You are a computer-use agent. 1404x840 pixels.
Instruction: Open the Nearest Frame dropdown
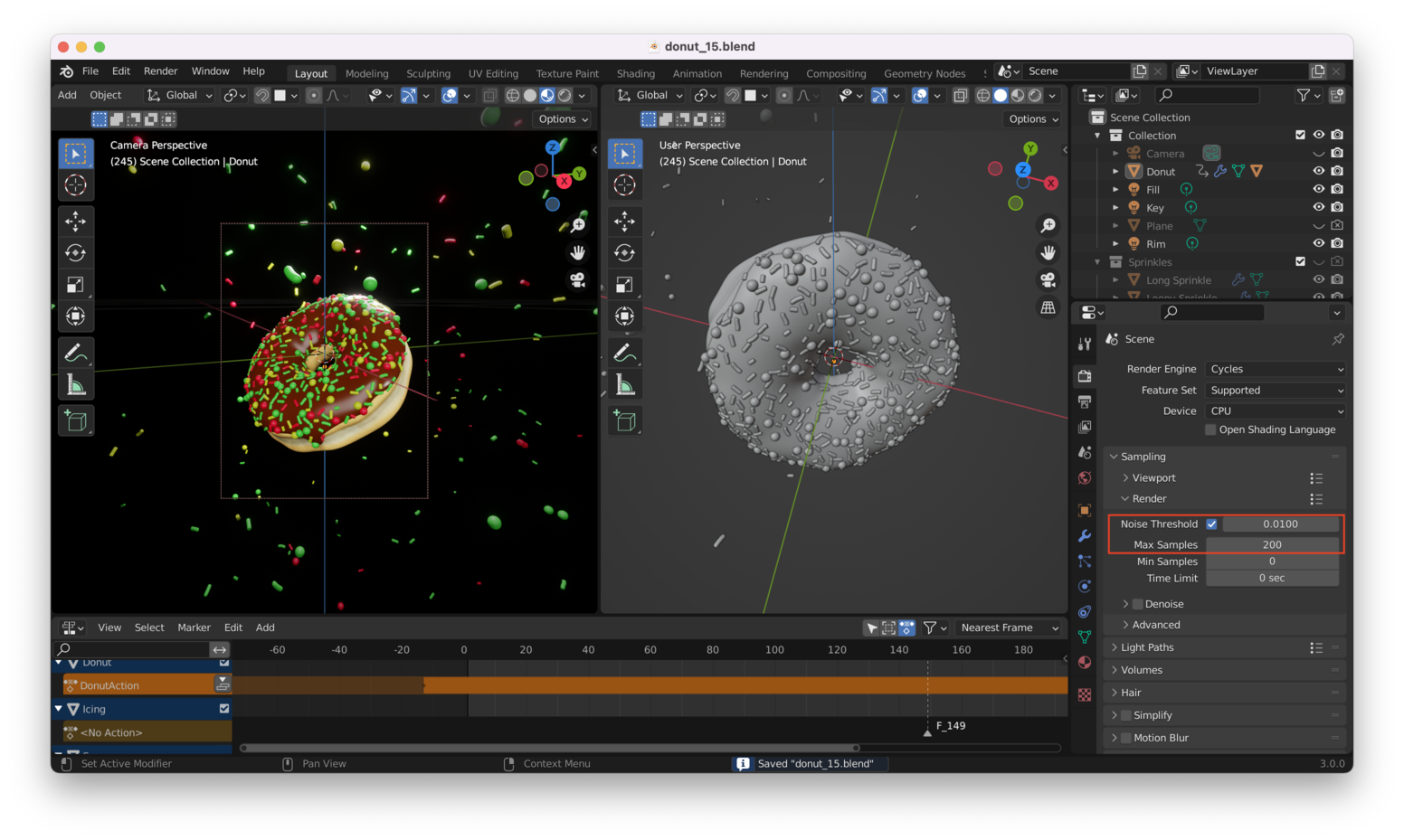(1009, 628)
